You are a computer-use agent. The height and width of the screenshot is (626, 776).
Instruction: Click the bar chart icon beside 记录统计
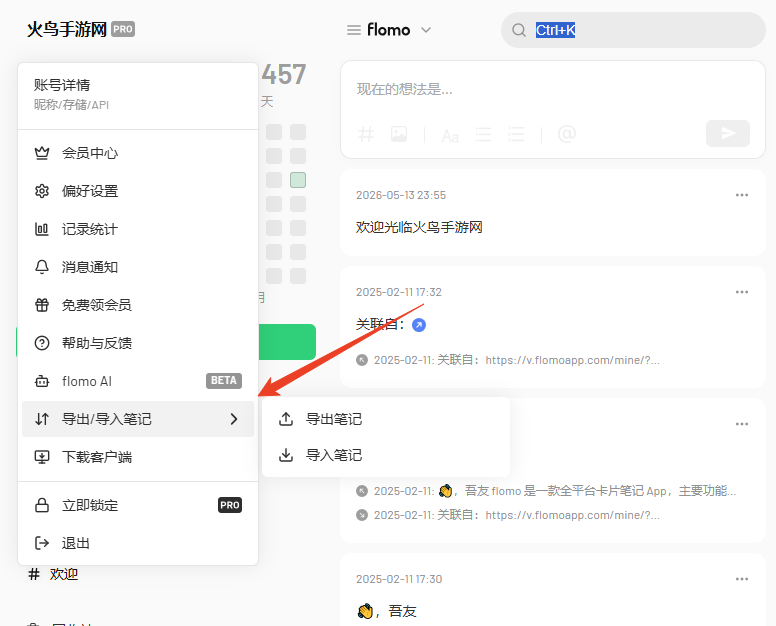click(42, 229)
